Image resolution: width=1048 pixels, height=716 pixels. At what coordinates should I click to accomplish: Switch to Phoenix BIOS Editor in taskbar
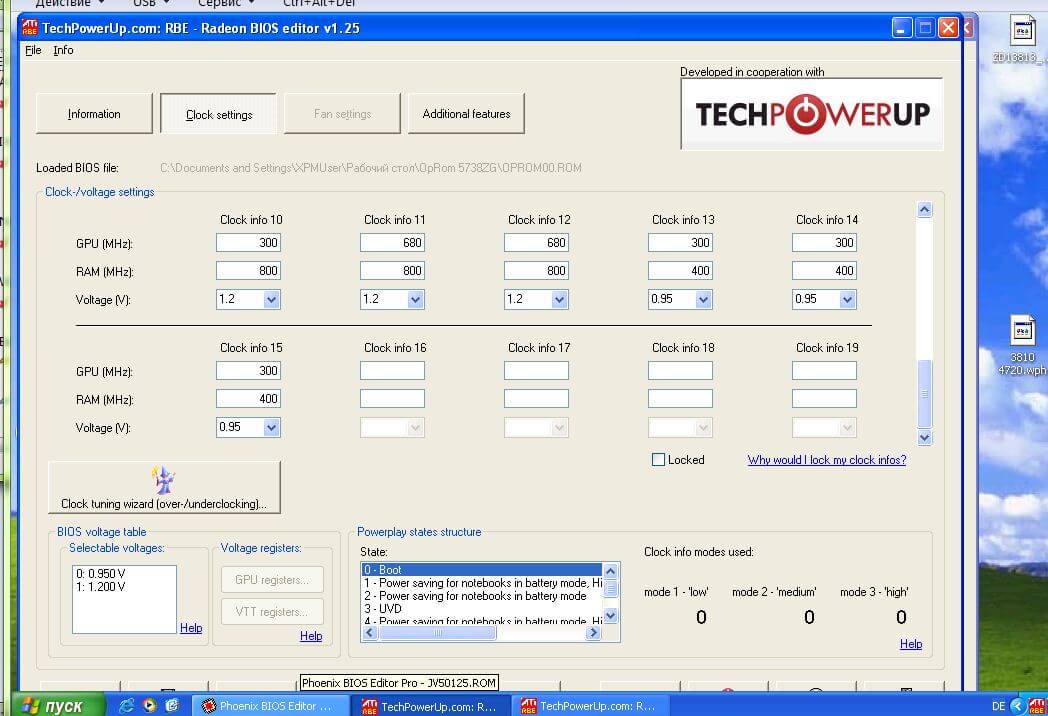(268, 706)
